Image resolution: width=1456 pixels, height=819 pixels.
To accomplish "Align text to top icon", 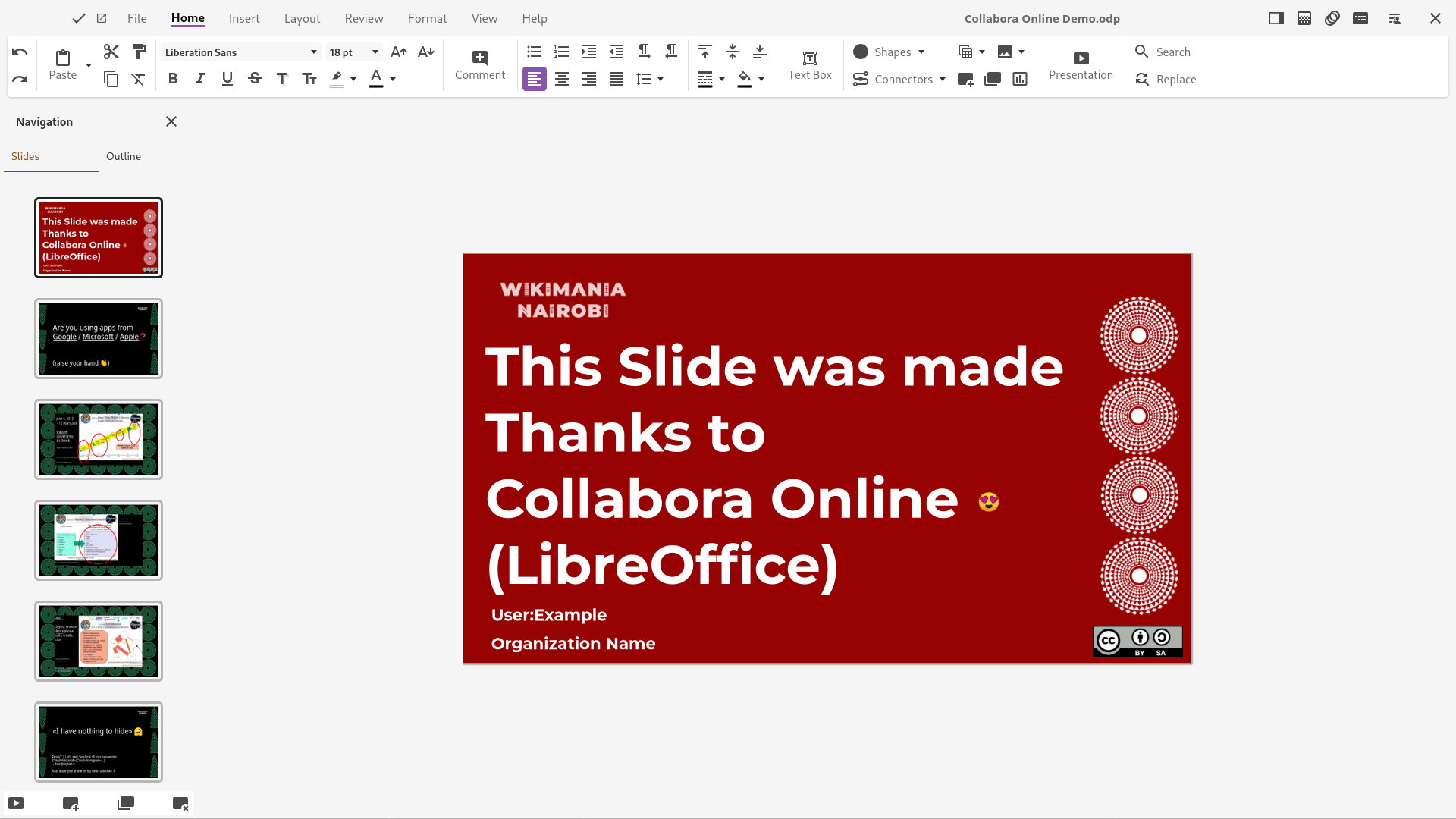I will coord(705,52).
